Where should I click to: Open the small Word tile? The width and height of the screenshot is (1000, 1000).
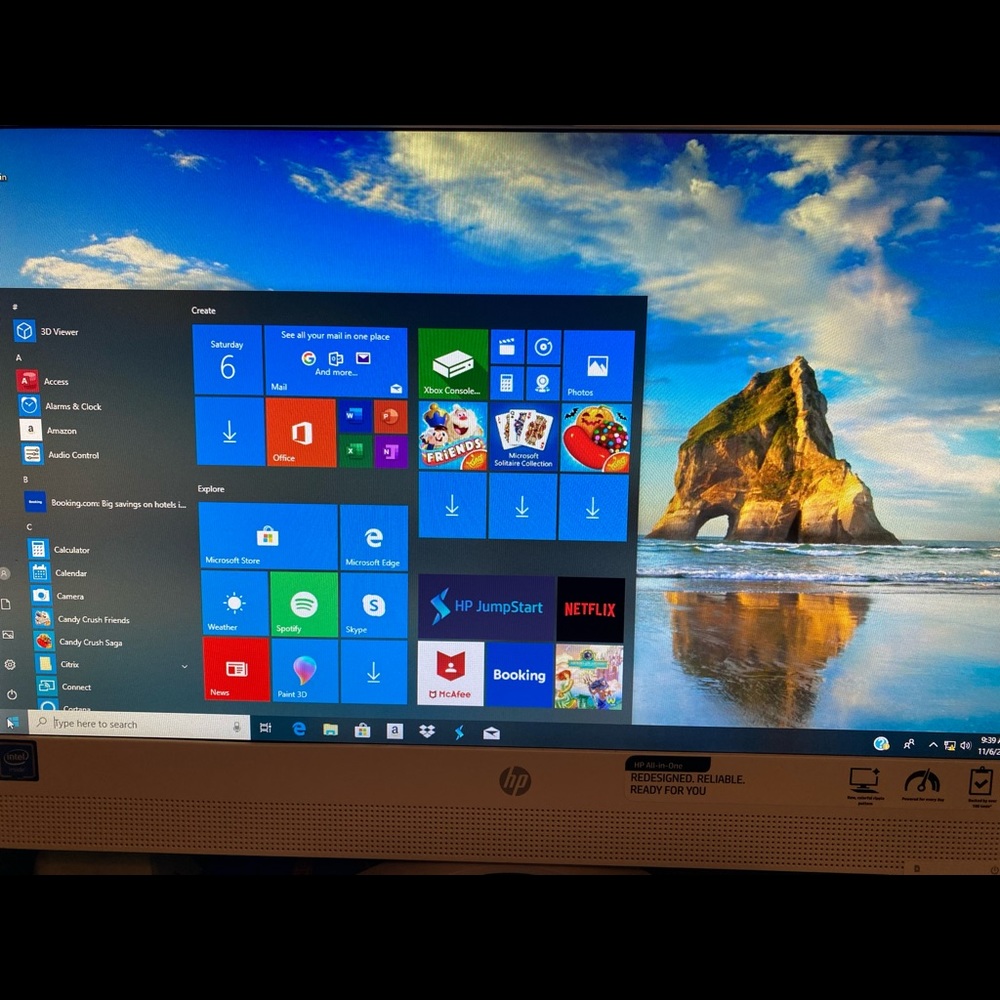tap(354, 416)
